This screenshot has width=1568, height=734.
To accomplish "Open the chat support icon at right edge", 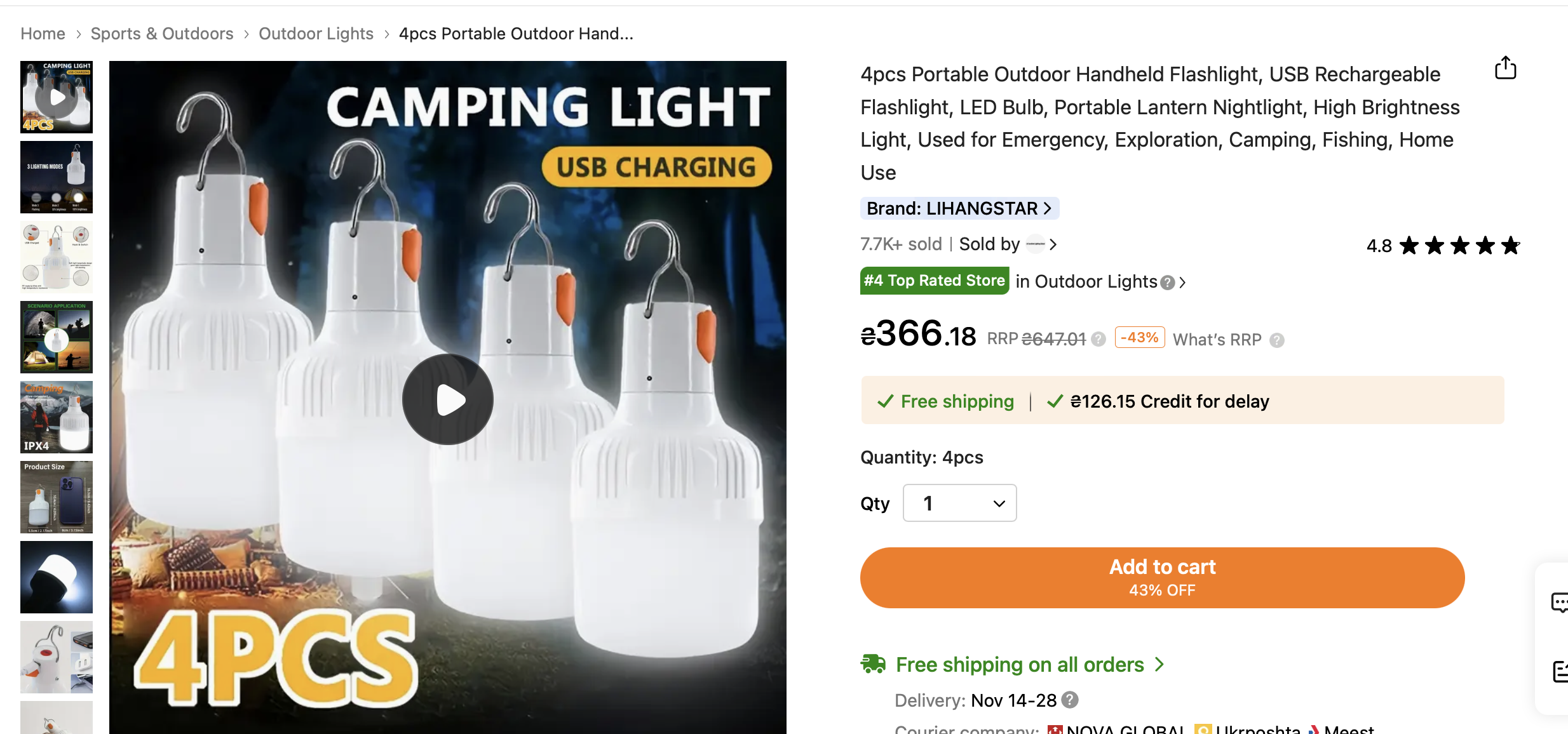I will click(1559, 602).
